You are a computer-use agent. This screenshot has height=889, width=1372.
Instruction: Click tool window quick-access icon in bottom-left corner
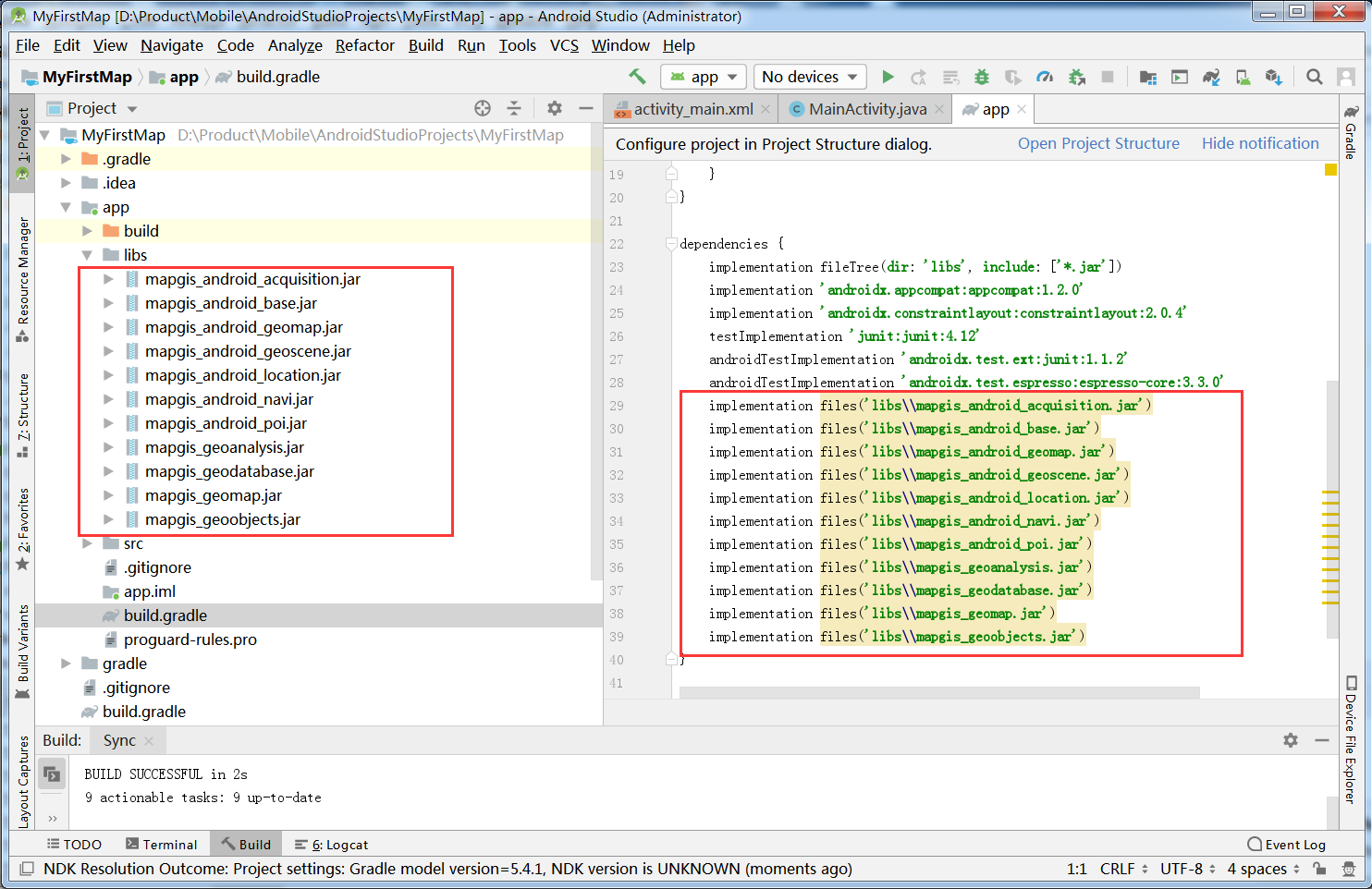point(27,869)
